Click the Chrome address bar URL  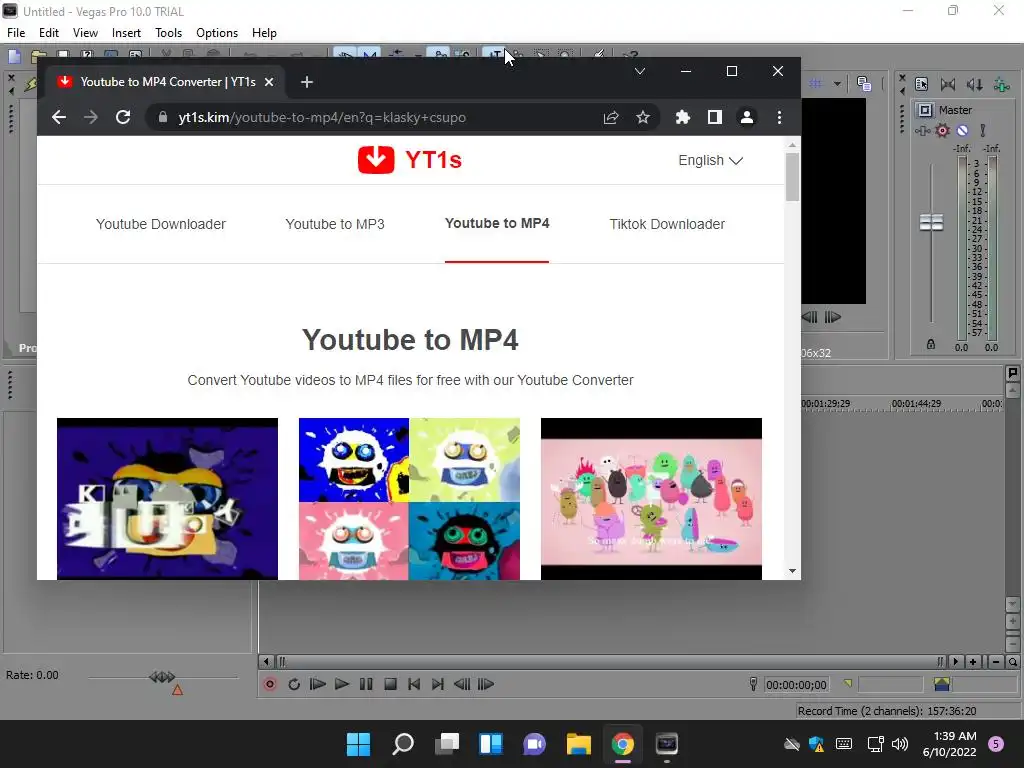[322, 118]
